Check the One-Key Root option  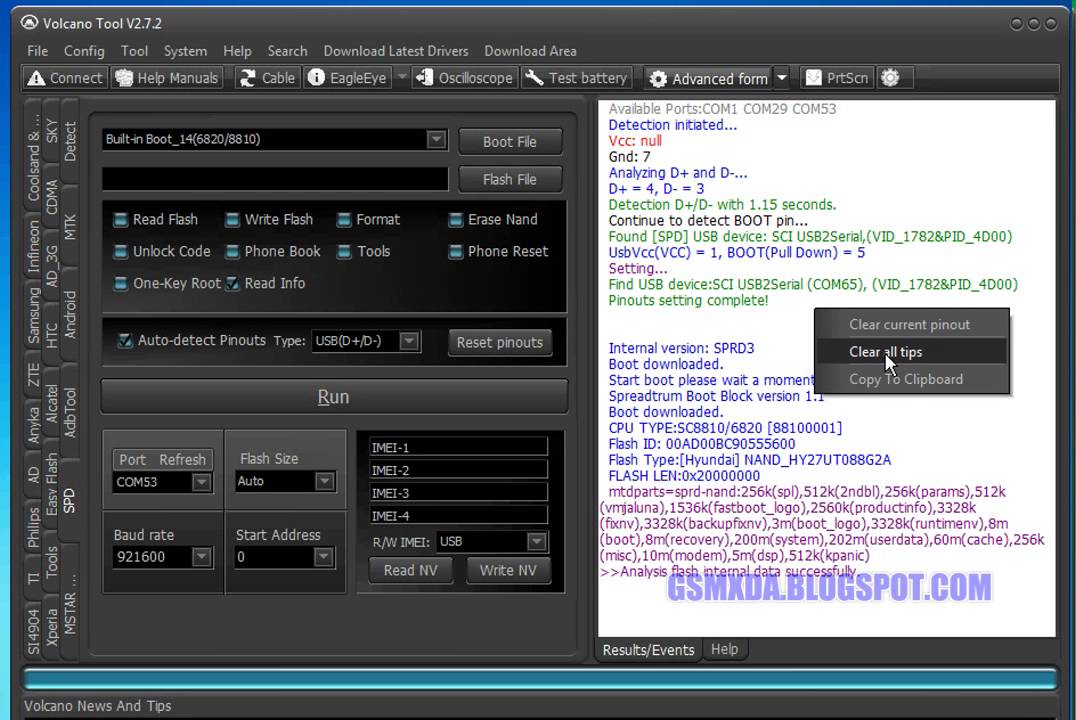(121, 283)
